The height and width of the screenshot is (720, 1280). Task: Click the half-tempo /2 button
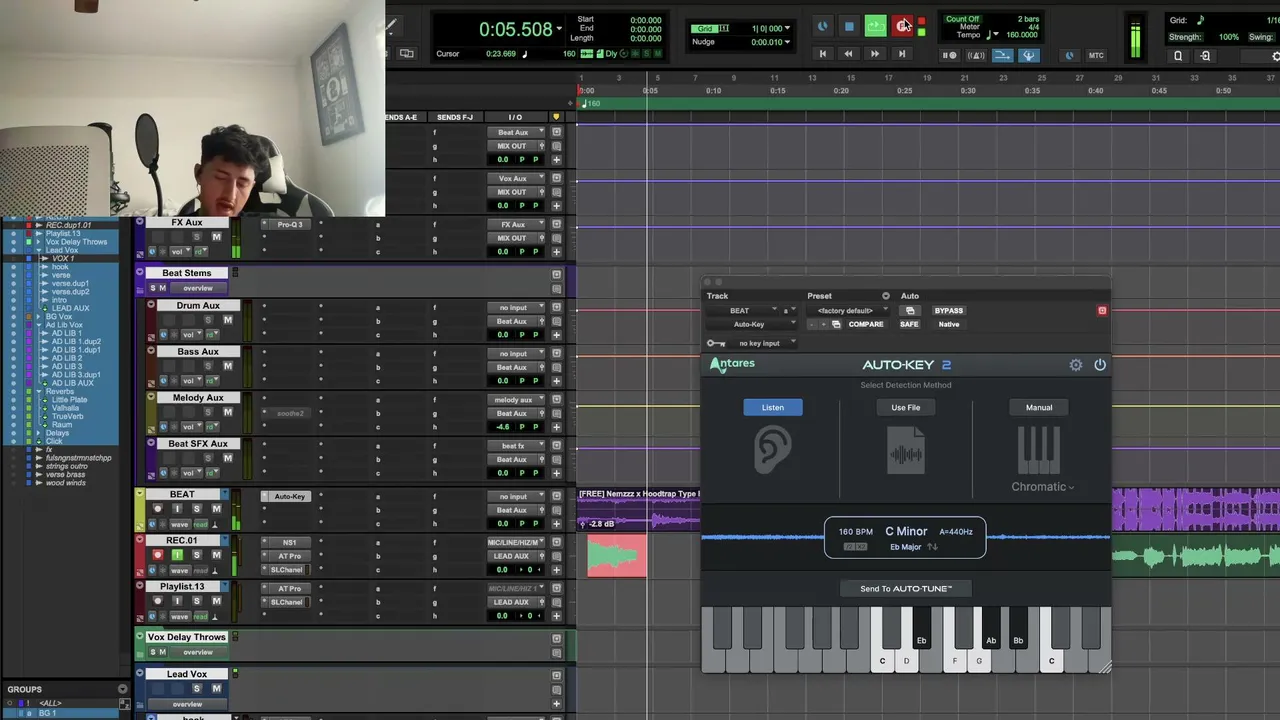coord(849,547)
